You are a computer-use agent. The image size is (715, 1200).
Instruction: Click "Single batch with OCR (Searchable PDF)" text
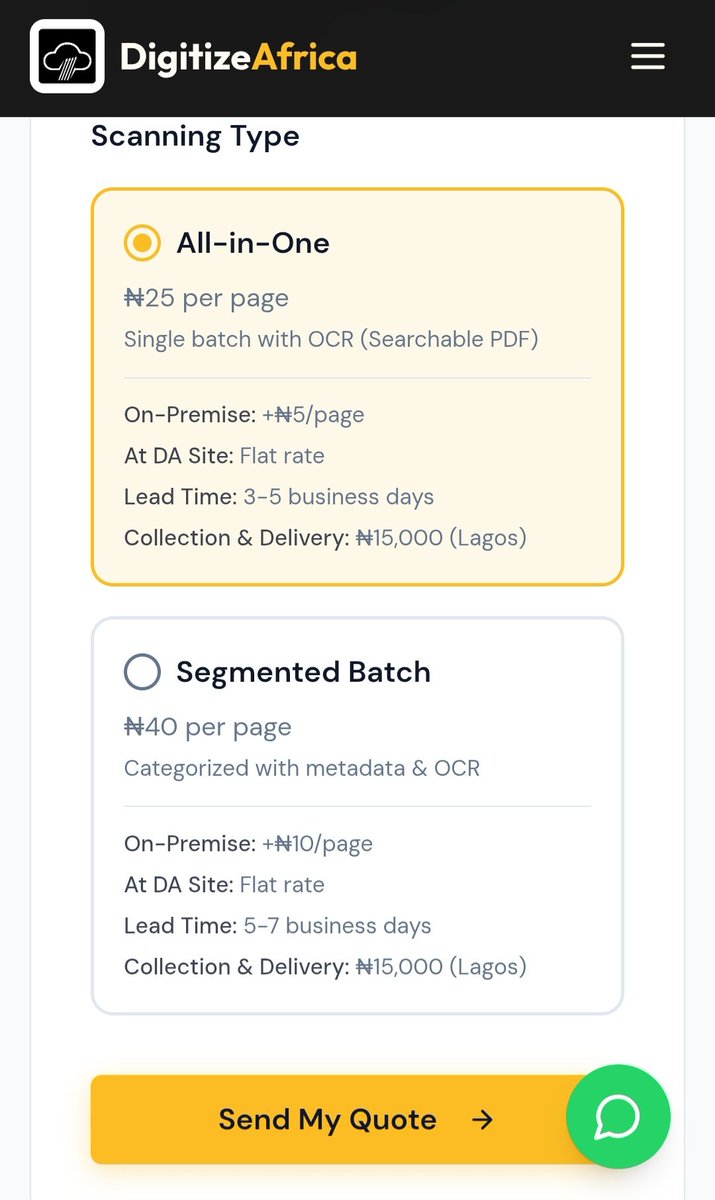331,339
